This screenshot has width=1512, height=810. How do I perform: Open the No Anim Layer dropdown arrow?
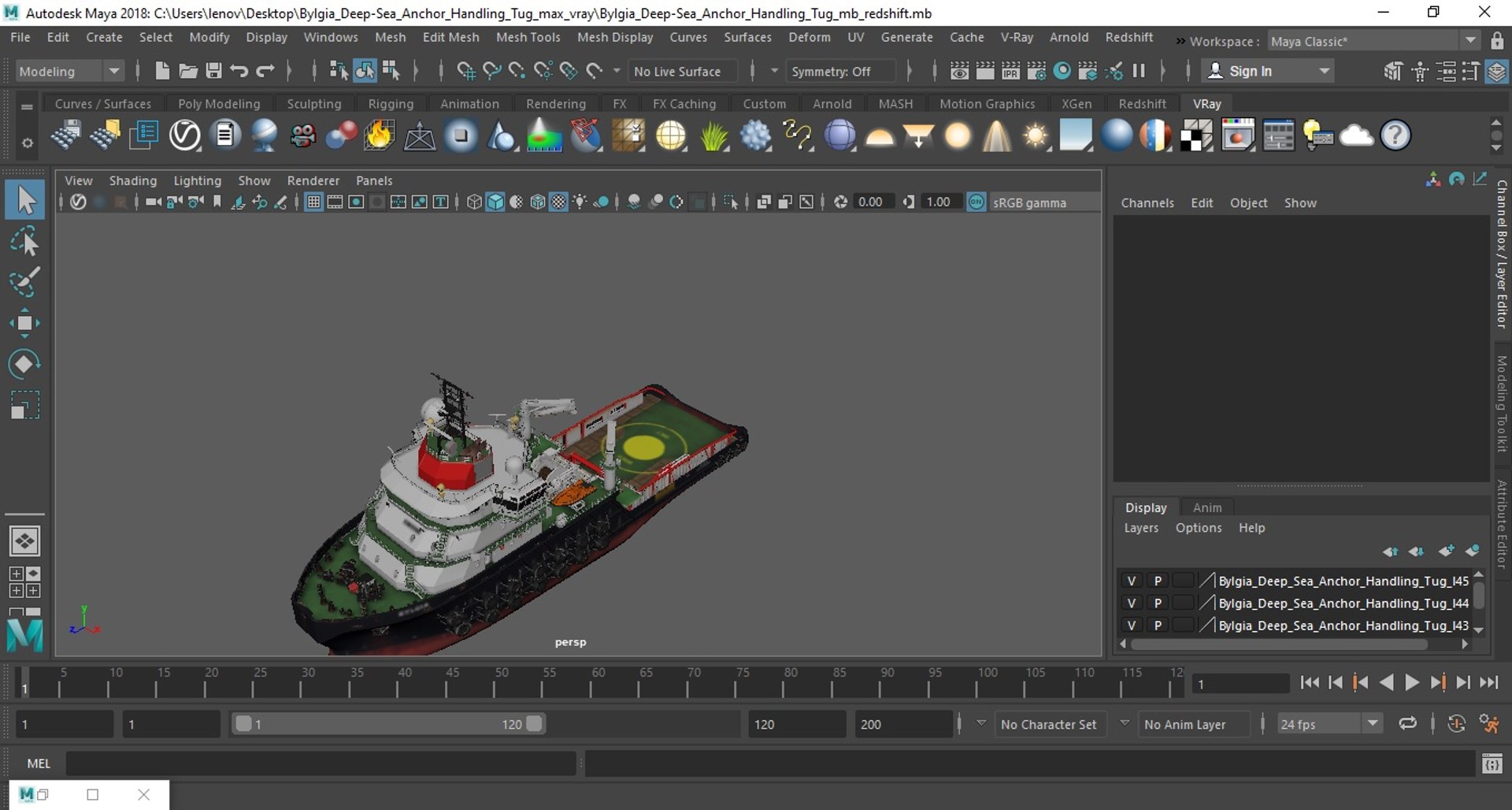1125,723
